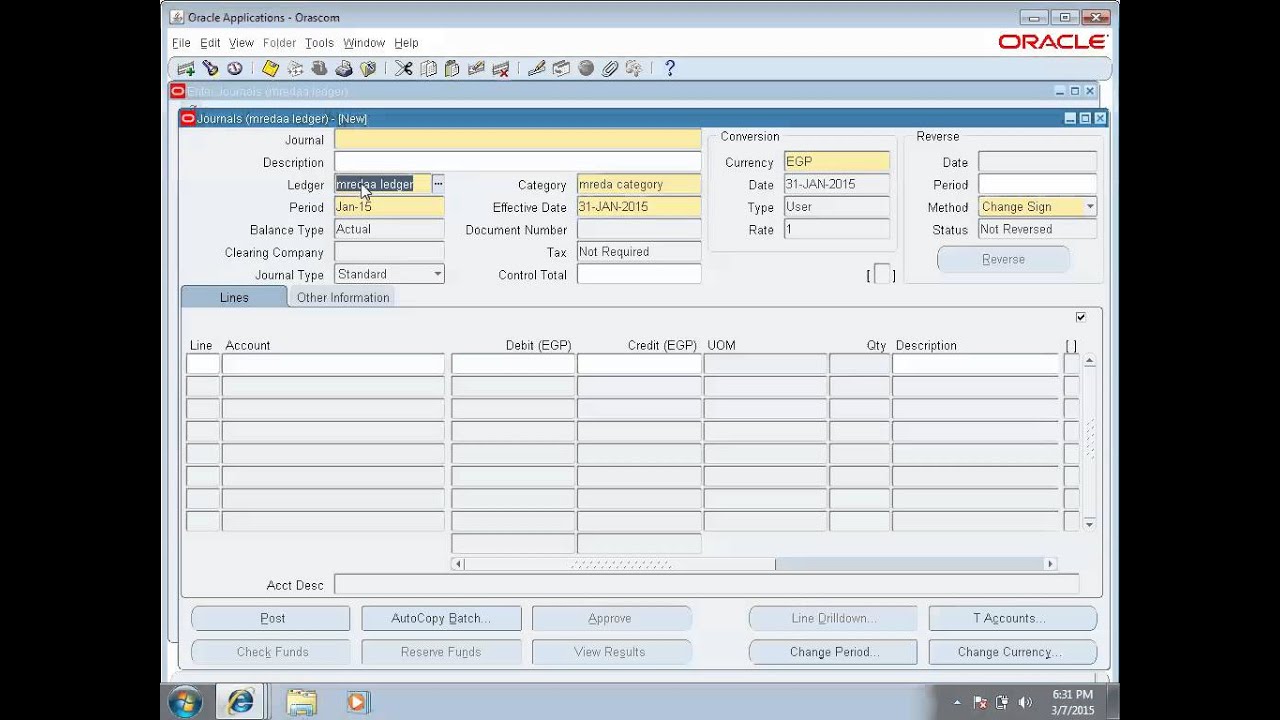Open File Explorer folder taskbar icon
1280x720 pixels.
click(301, 702)
